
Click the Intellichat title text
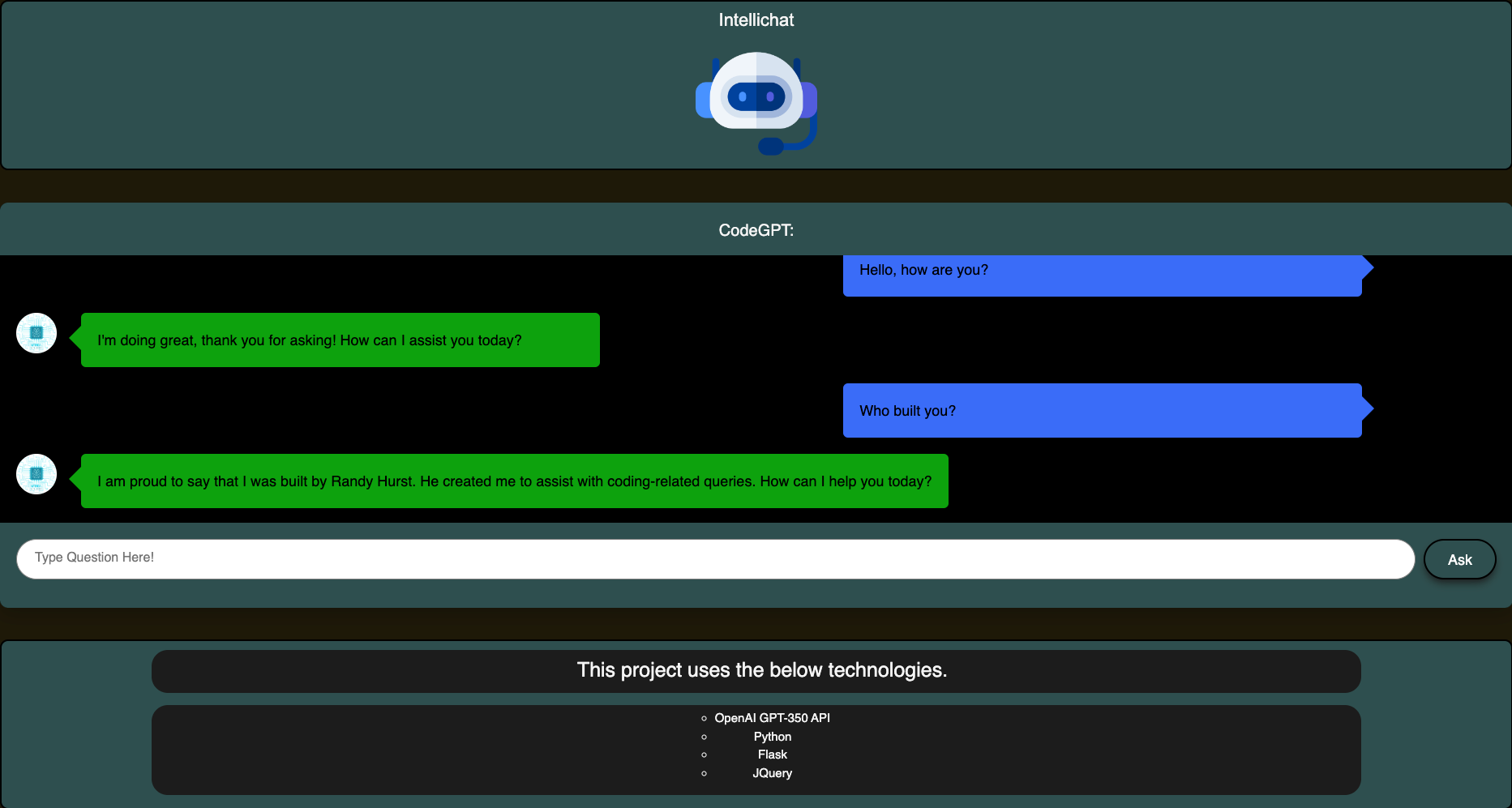pos(756,20)
